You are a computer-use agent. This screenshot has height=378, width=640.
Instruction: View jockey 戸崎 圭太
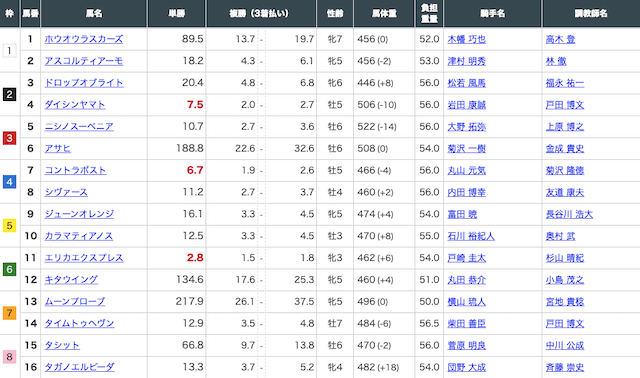[467, 258]
